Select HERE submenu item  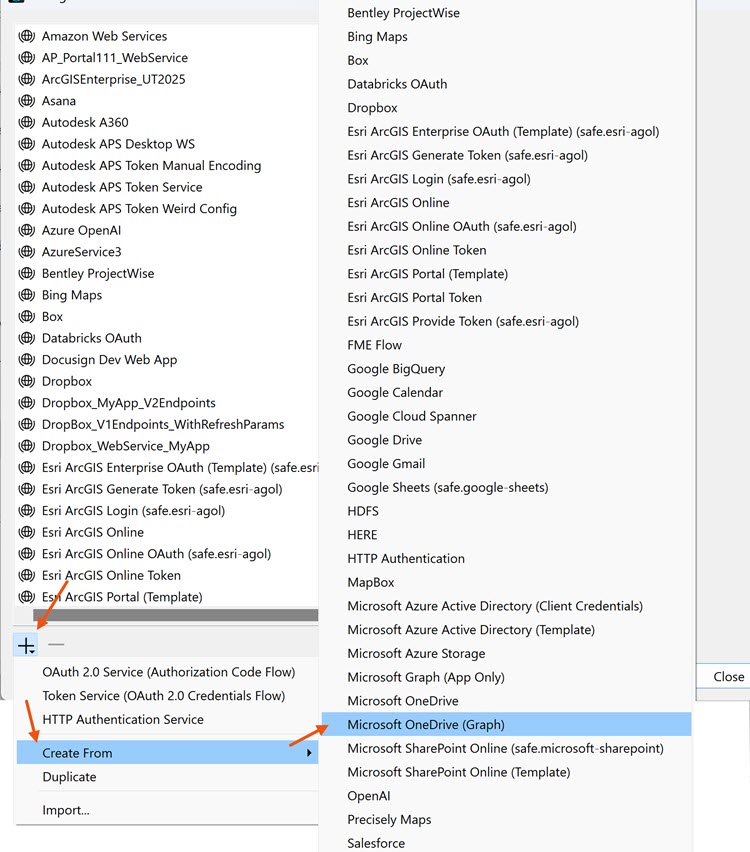pyautogui.click(x=362, y=535)
